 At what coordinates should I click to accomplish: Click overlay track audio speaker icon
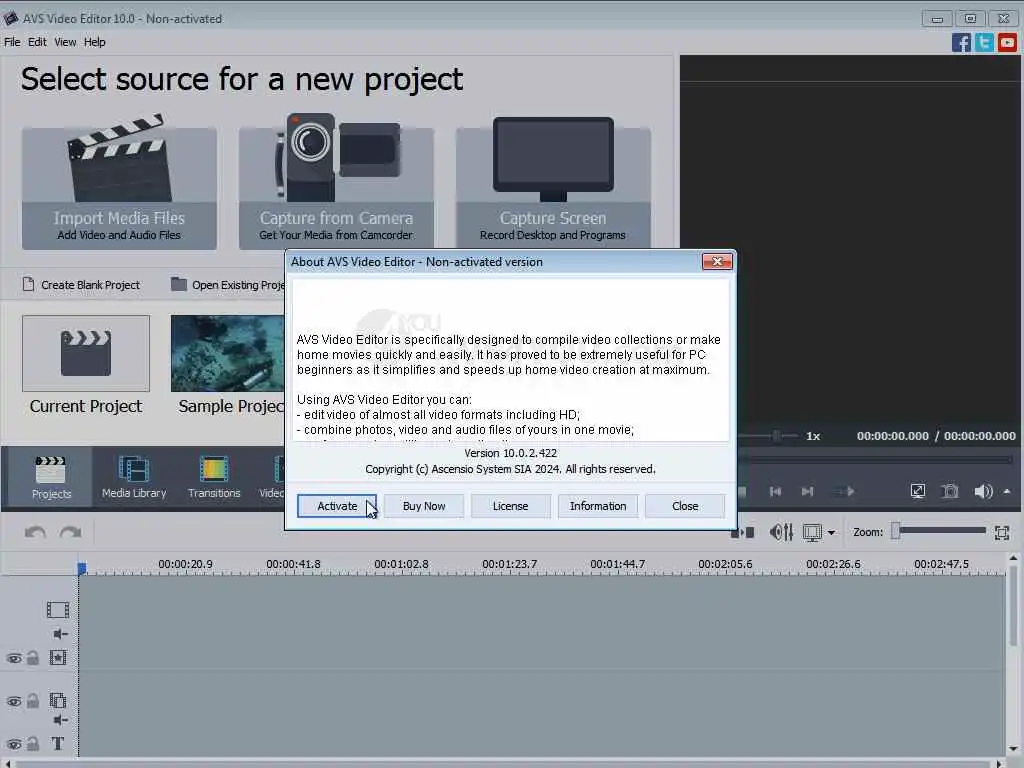60,720
